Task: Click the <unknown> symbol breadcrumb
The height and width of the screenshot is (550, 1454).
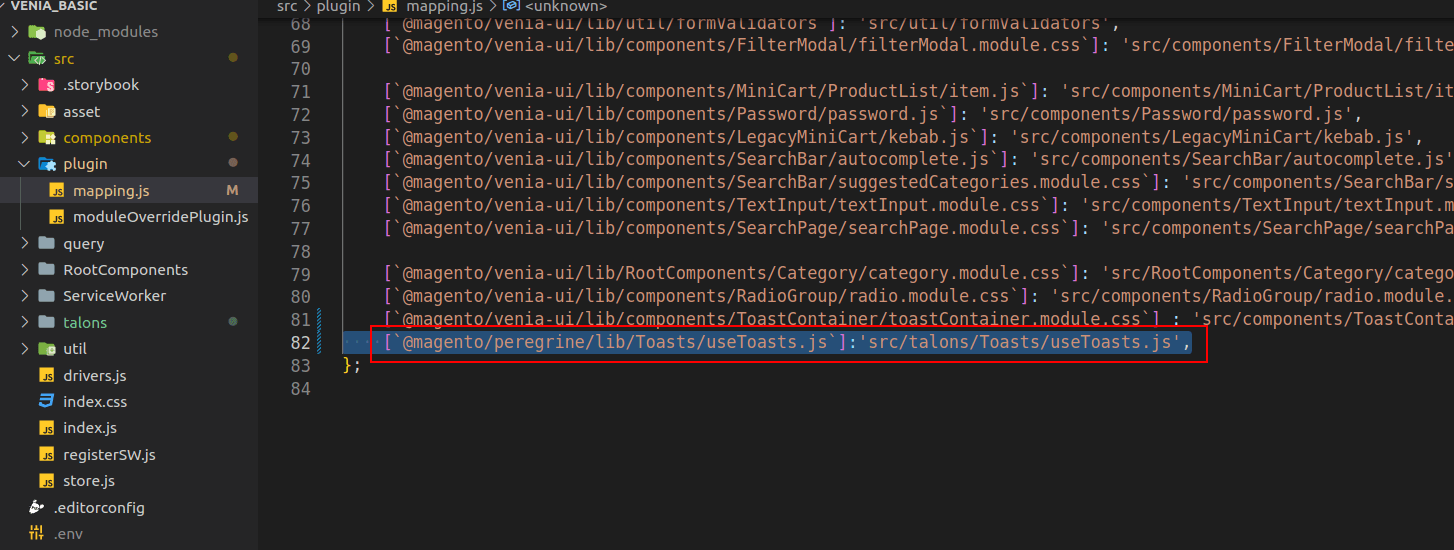Action: point(566,7)
